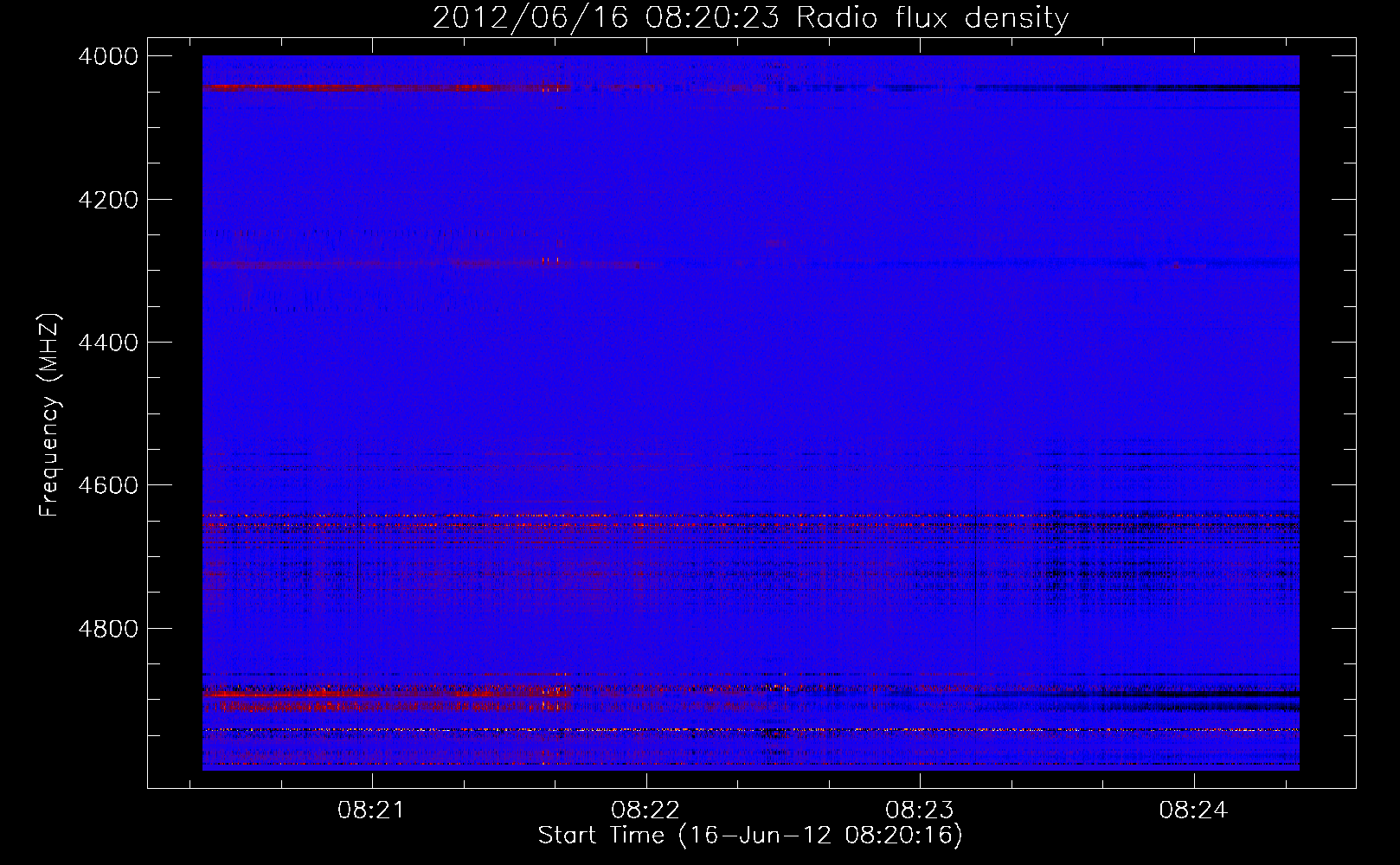Click the dark striped region near 4720 MHz at 08:24
Viewport: 1400px width, 865px height.
[1194, 575]
